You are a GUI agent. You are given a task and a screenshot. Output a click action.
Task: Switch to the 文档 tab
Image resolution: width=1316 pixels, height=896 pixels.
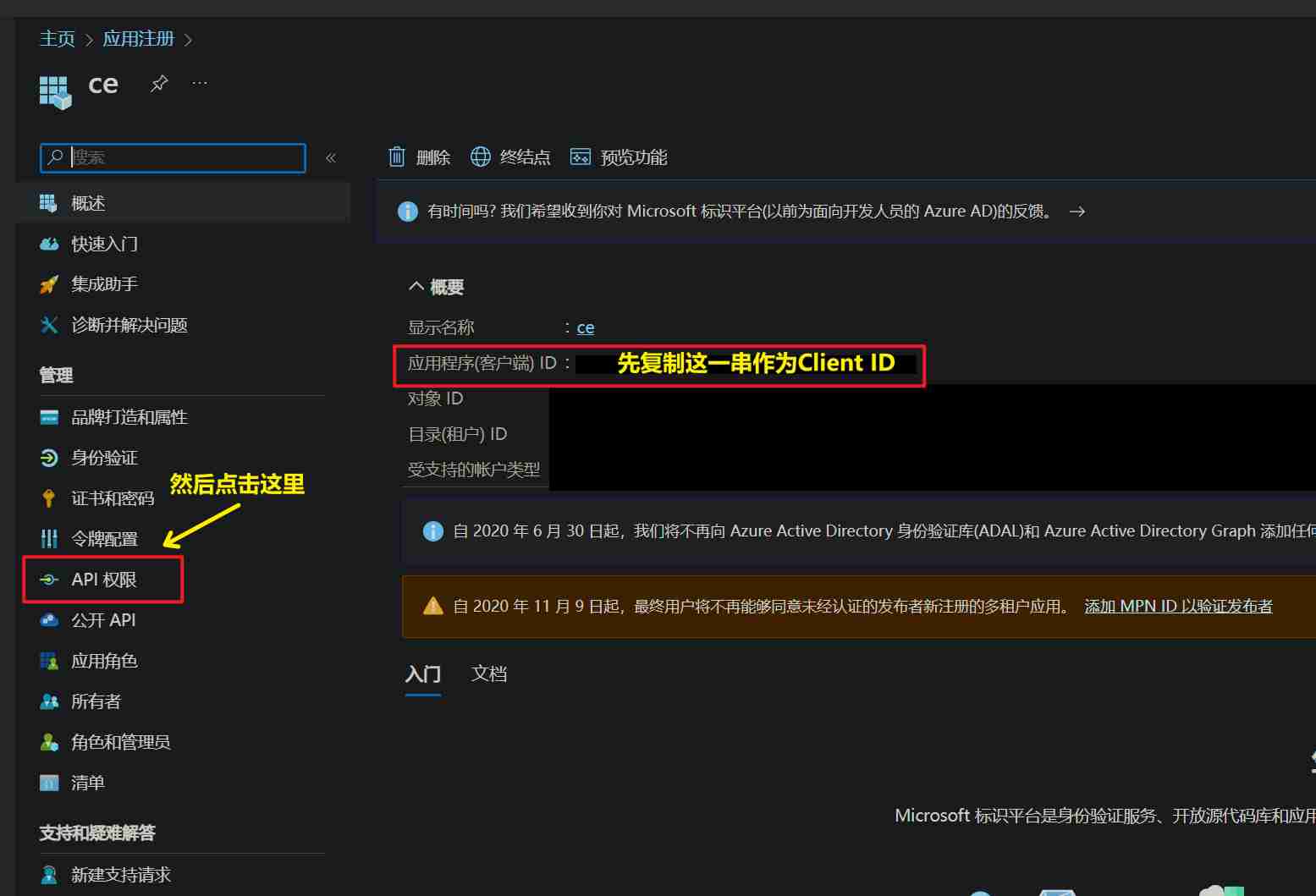488,673
